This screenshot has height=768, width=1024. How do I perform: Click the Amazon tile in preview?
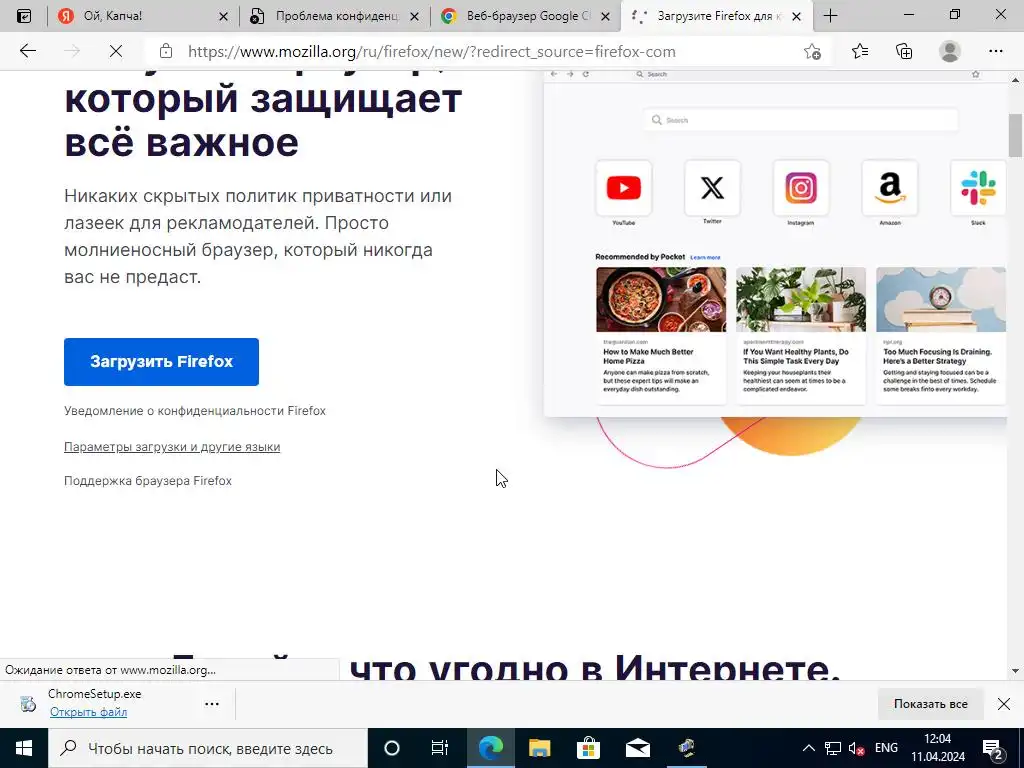click(x=889, y=188)
